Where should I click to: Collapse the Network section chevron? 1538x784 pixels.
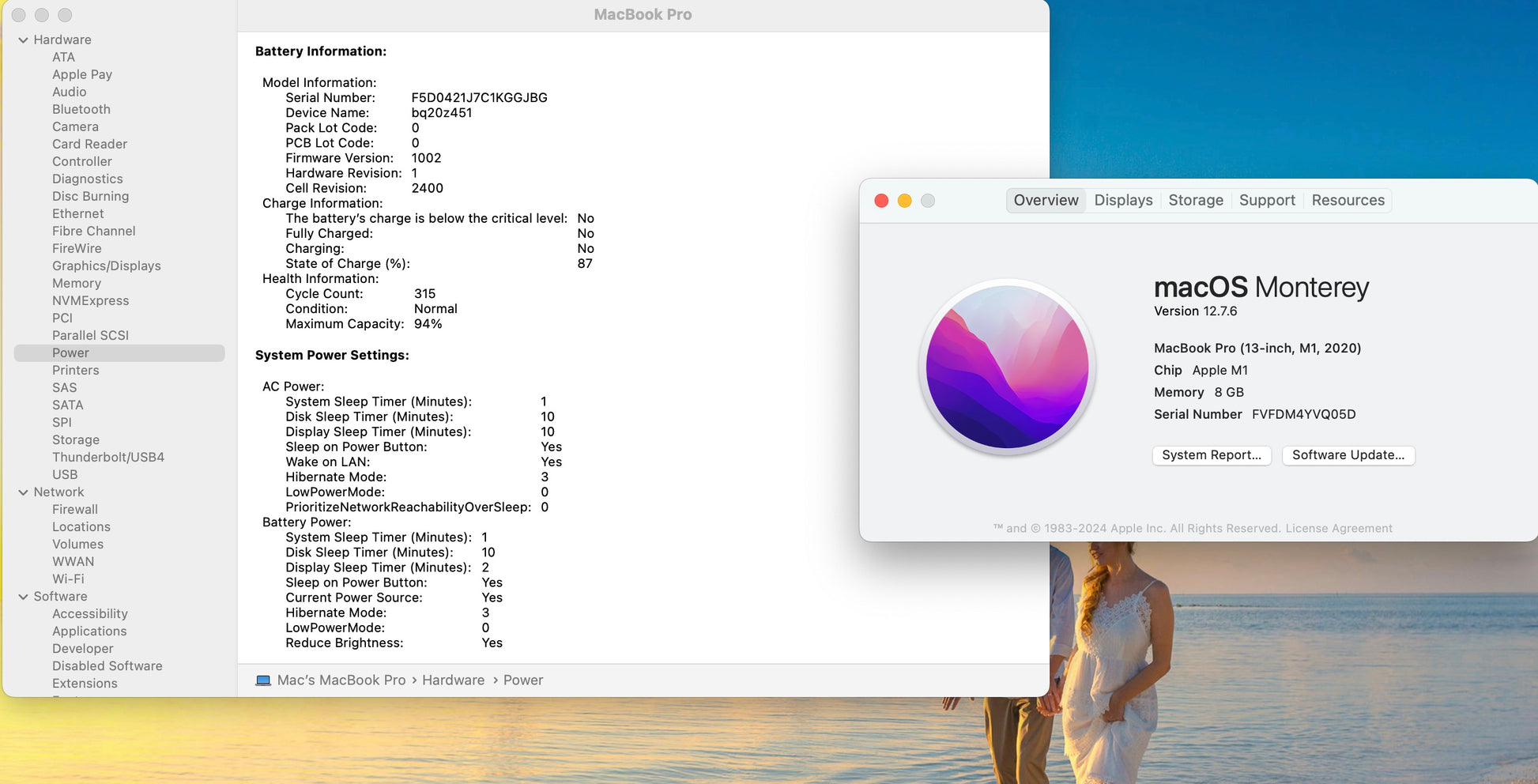pyautogui.click(x=23, y=492)
